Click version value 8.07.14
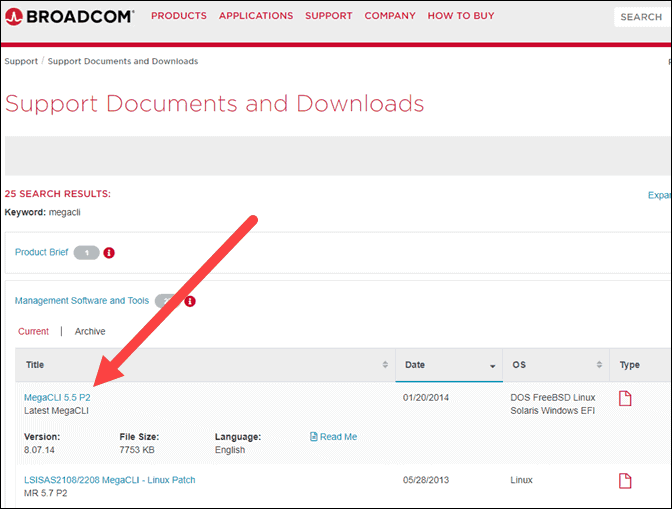 pos(39,450)
